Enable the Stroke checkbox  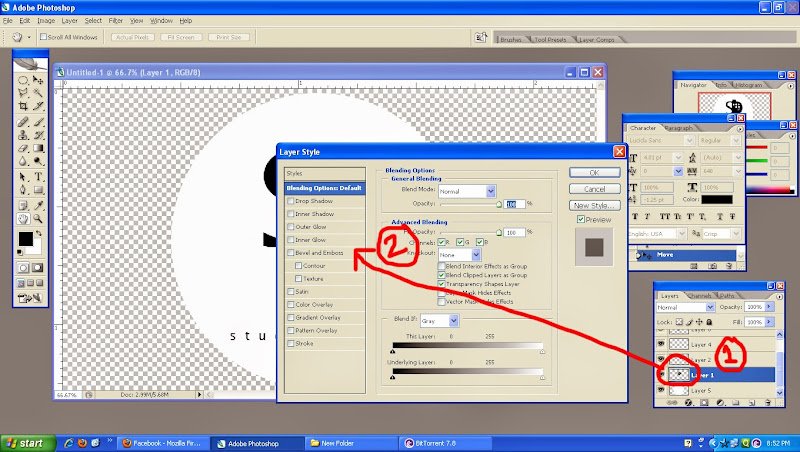point(291,343)
